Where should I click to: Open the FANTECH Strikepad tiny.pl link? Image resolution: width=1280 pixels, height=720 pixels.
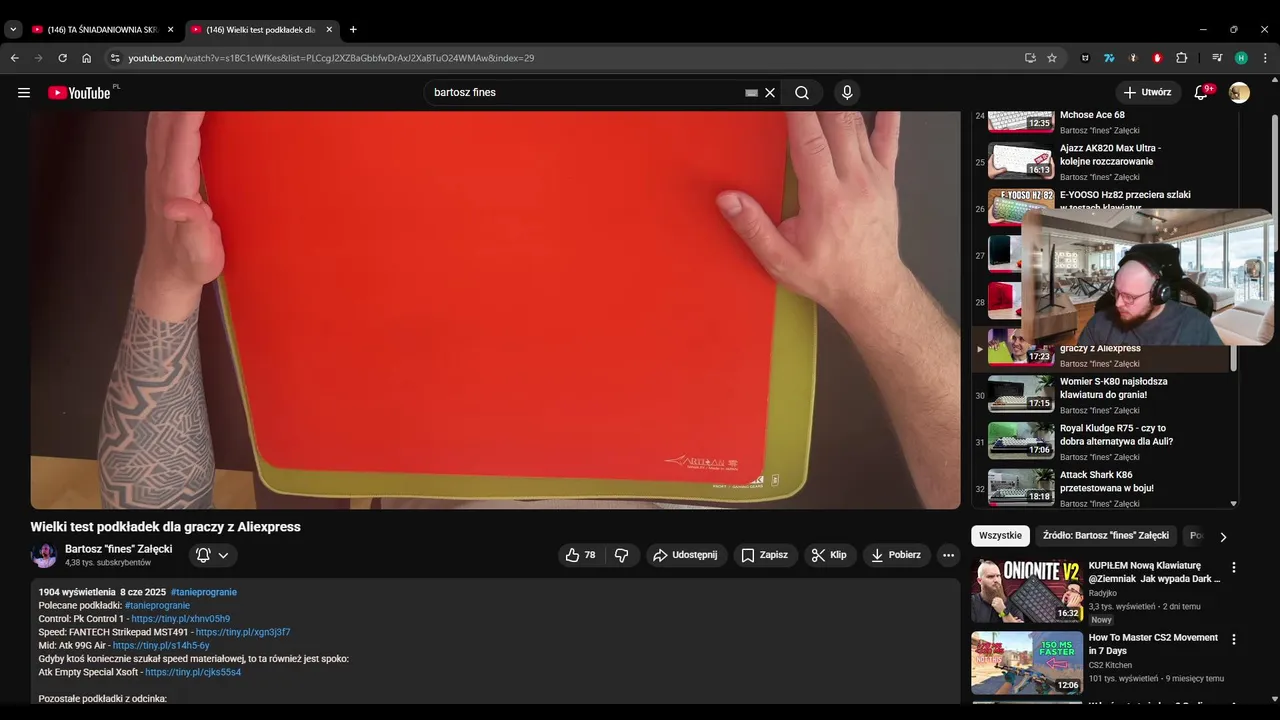[x=243, y=632]
